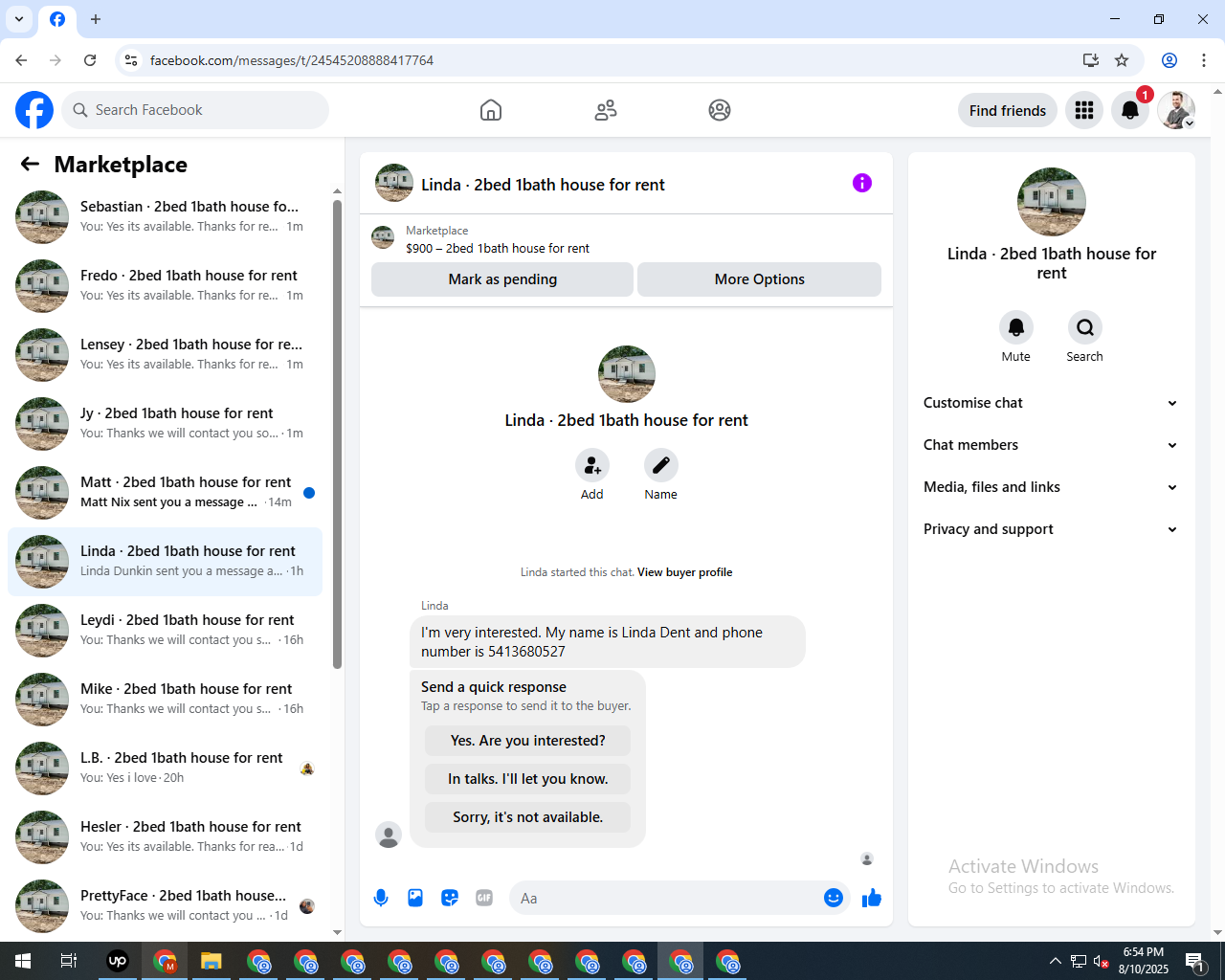Open More Options button
The image size is (1225, 980).
(x=759, y=279)
